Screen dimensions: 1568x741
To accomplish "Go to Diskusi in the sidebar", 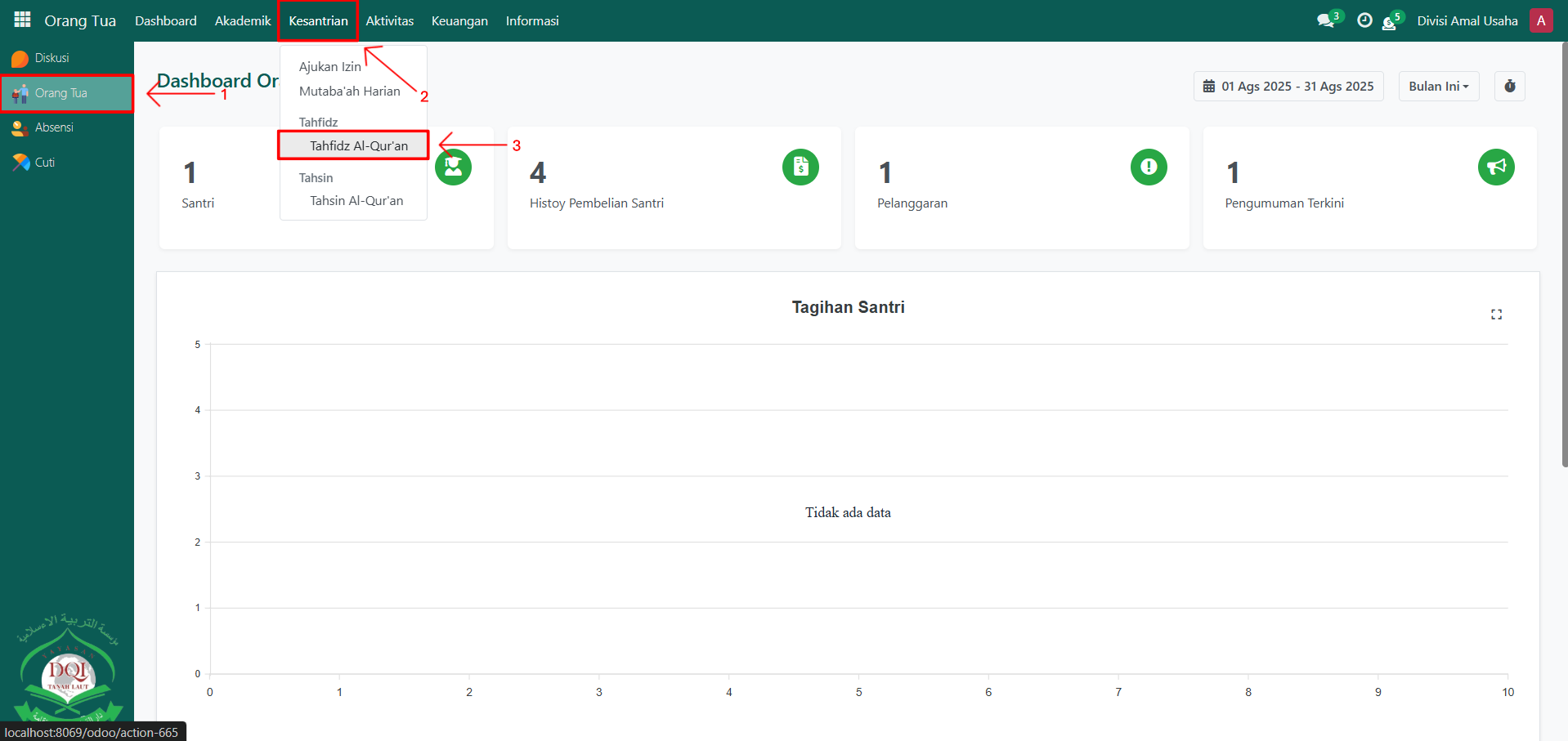I will tap(52, 58).
